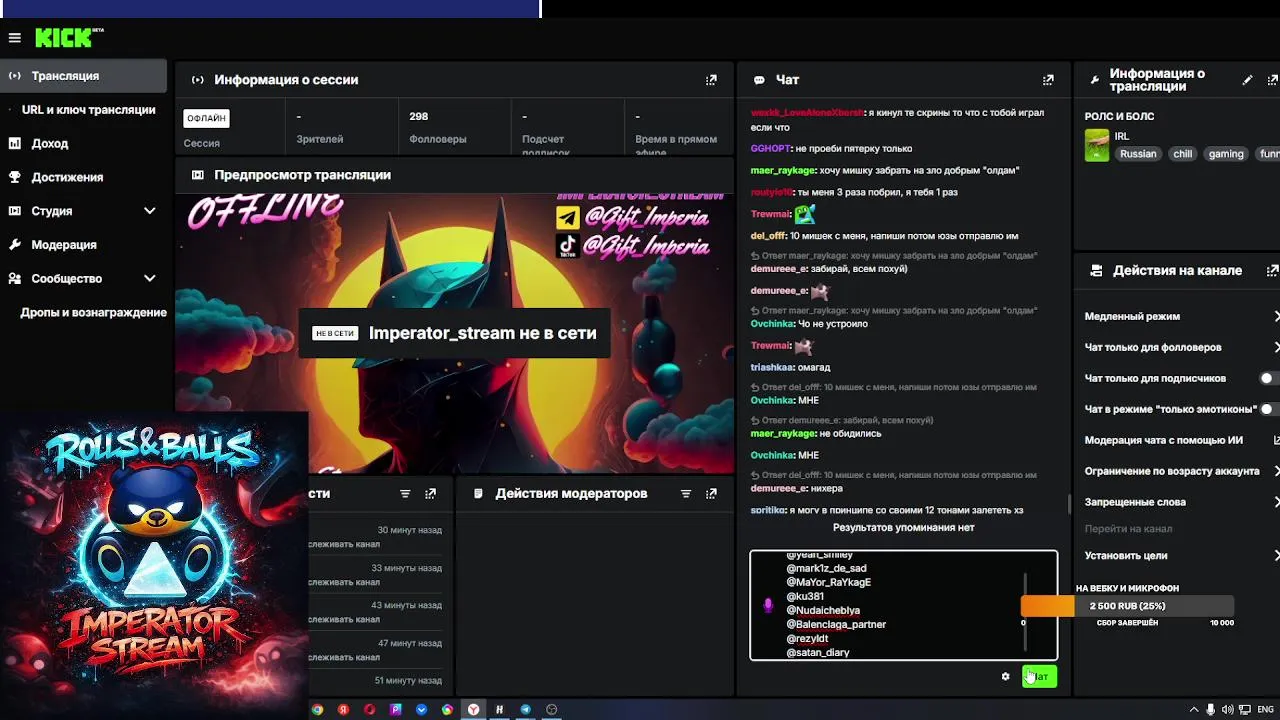Screen dimensions: 1280x720
Task: Edit stream information with pencil icon
Action: point(1247,80)
